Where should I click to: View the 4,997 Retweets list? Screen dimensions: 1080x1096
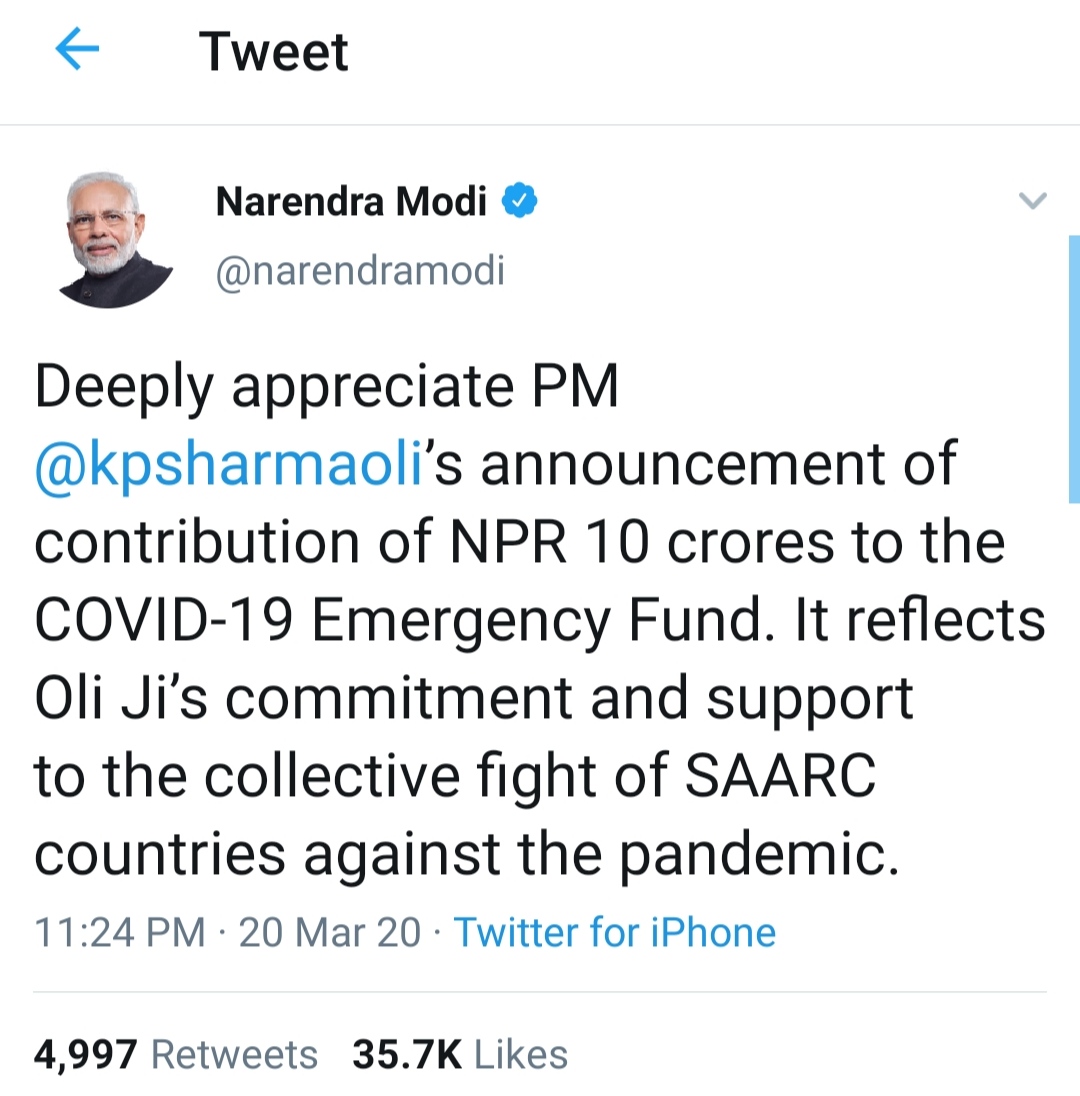point(176,1054)
